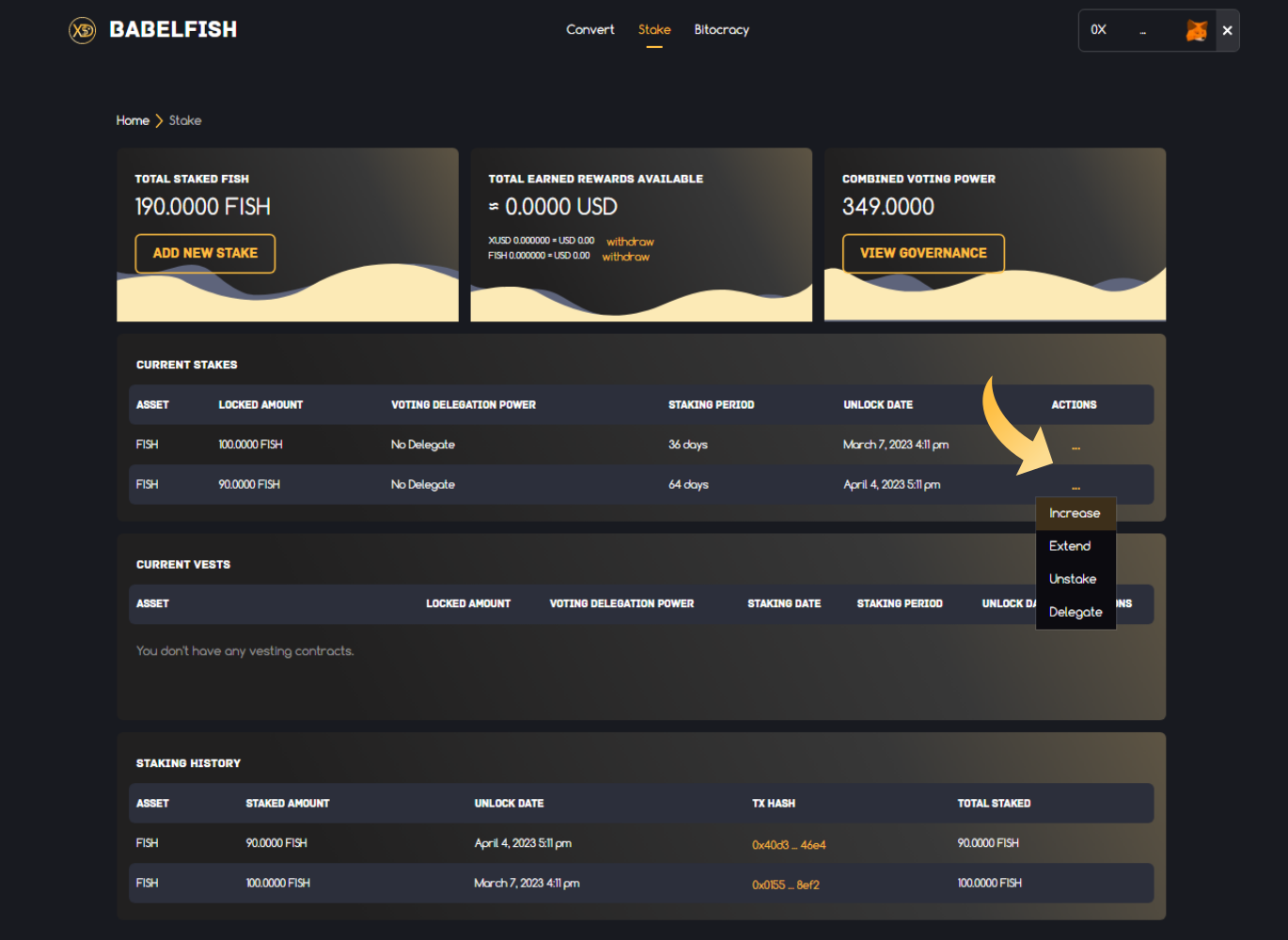Screen dimensions: 1288x940
Task: Click unlock date April 4, 2023 in Current Stakes
Action: [x=892, y=485]
